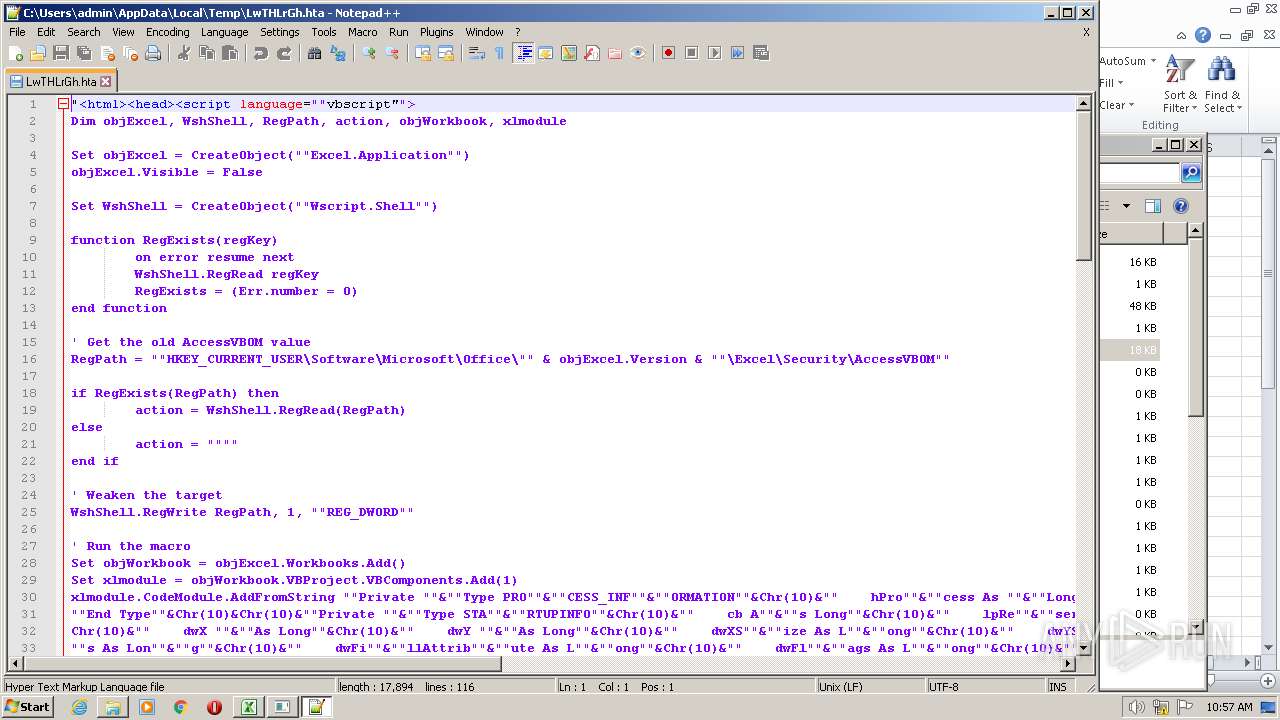1280x720 pixels.
Task: Click the Redo arrow icon
Action: point(284,53)
